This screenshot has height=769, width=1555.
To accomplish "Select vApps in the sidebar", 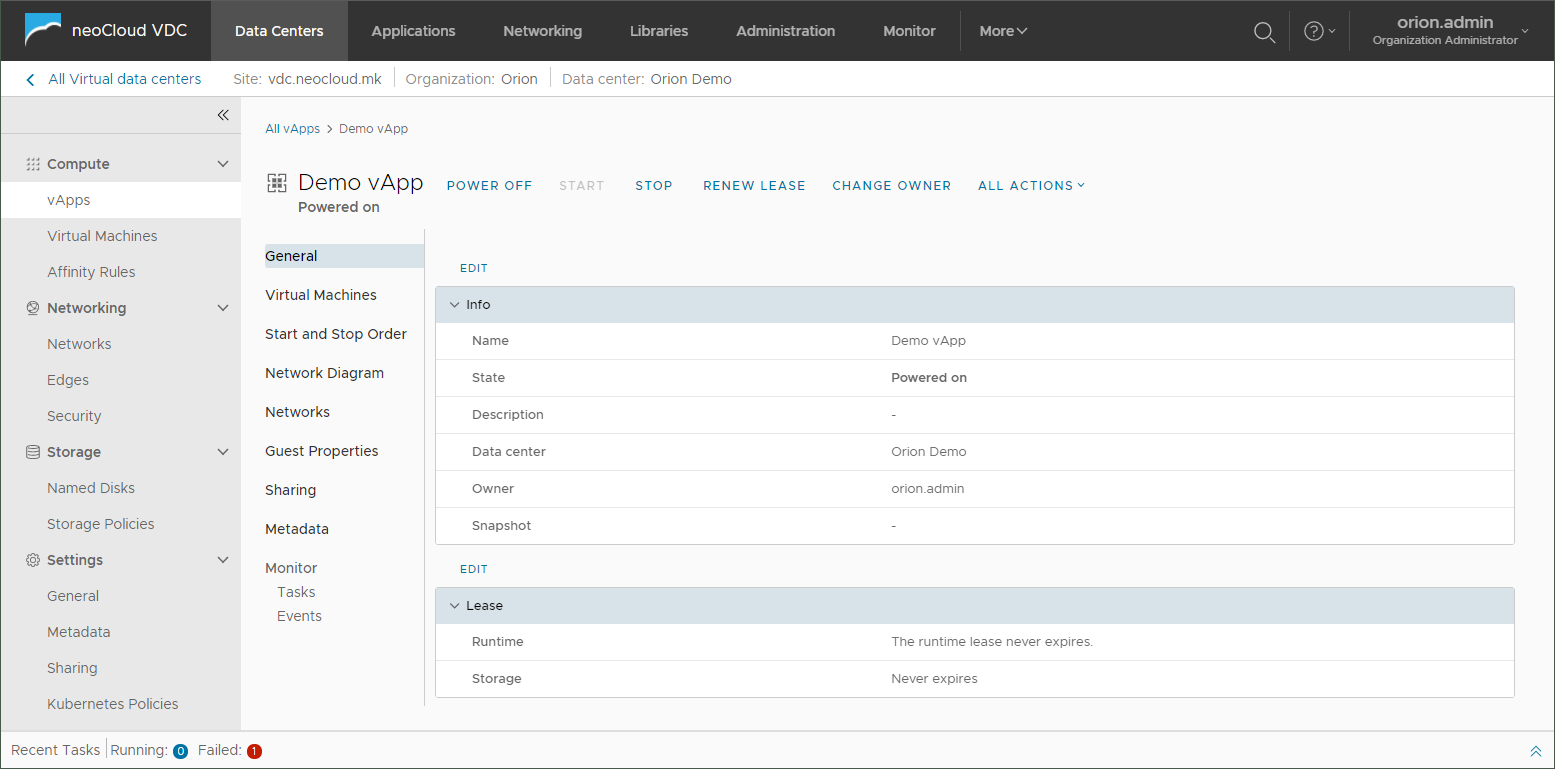I will click(x=121, y=200).
